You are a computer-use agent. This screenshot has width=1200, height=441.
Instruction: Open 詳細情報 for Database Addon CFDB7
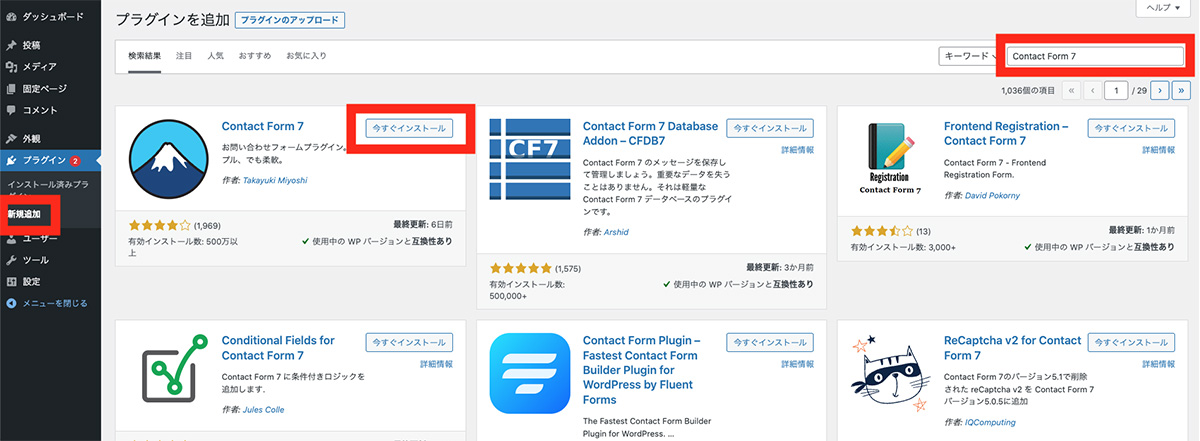[x=797, y=150]
